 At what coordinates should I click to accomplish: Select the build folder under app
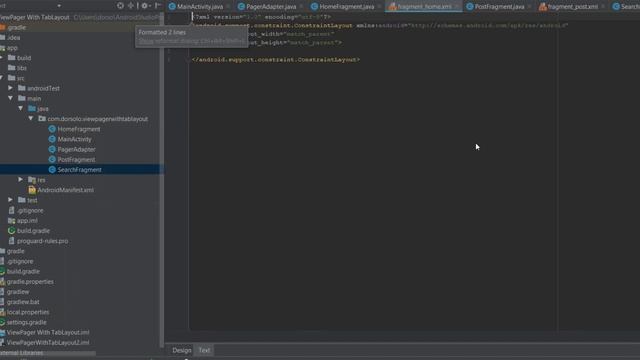24,58
